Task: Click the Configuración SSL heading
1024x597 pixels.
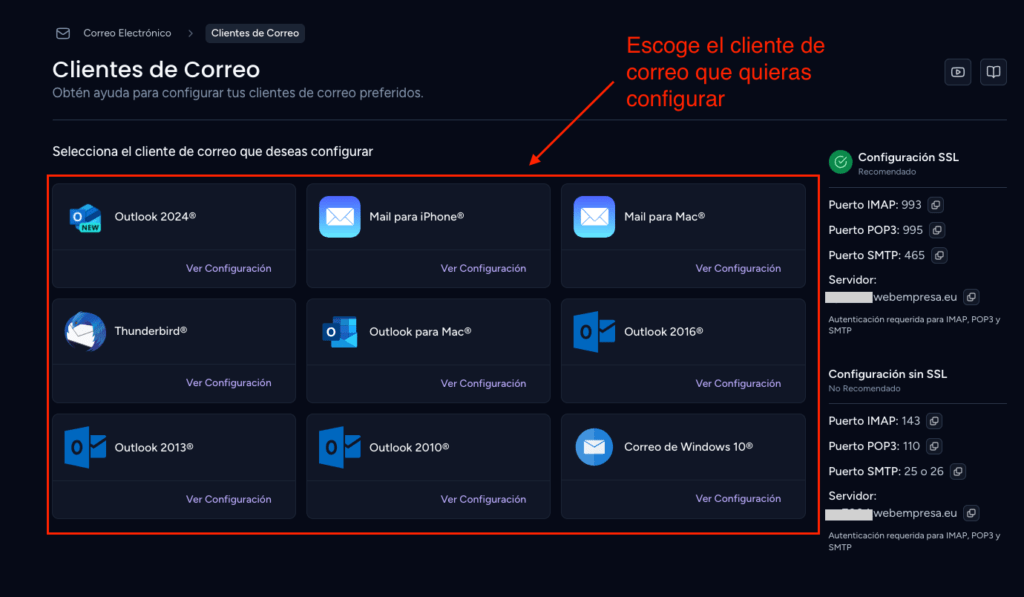Action: point(908,157)
